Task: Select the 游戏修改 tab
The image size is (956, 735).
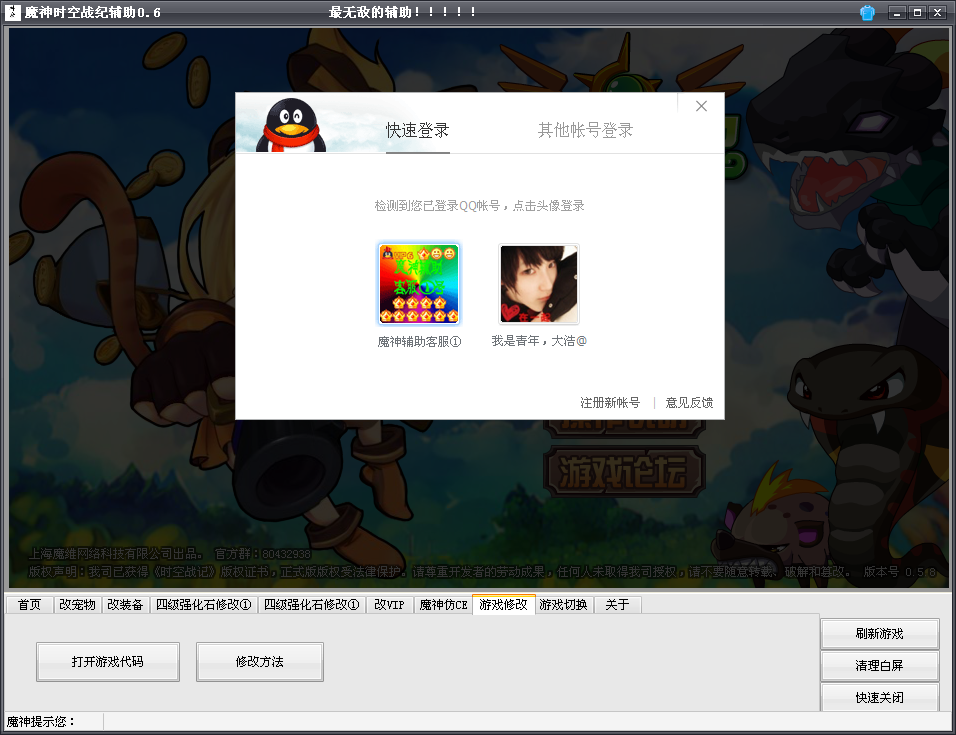Action: (504, 604)
